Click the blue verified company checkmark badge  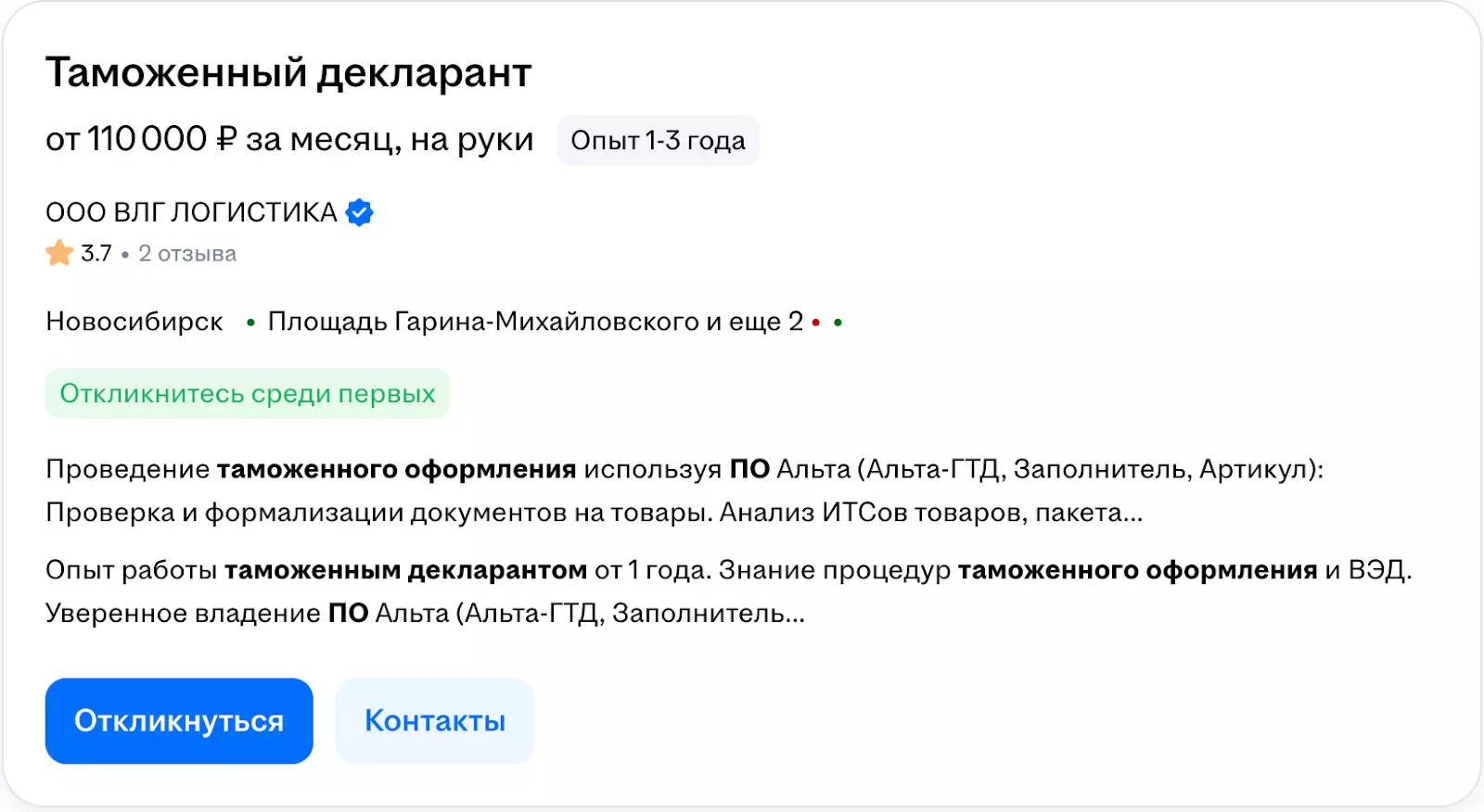click(x=359, y=213)
